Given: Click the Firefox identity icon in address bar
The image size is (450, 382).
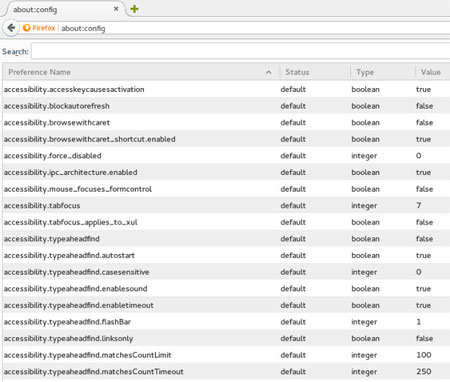Looking at the screenshot, I should [x=26, y=28].
